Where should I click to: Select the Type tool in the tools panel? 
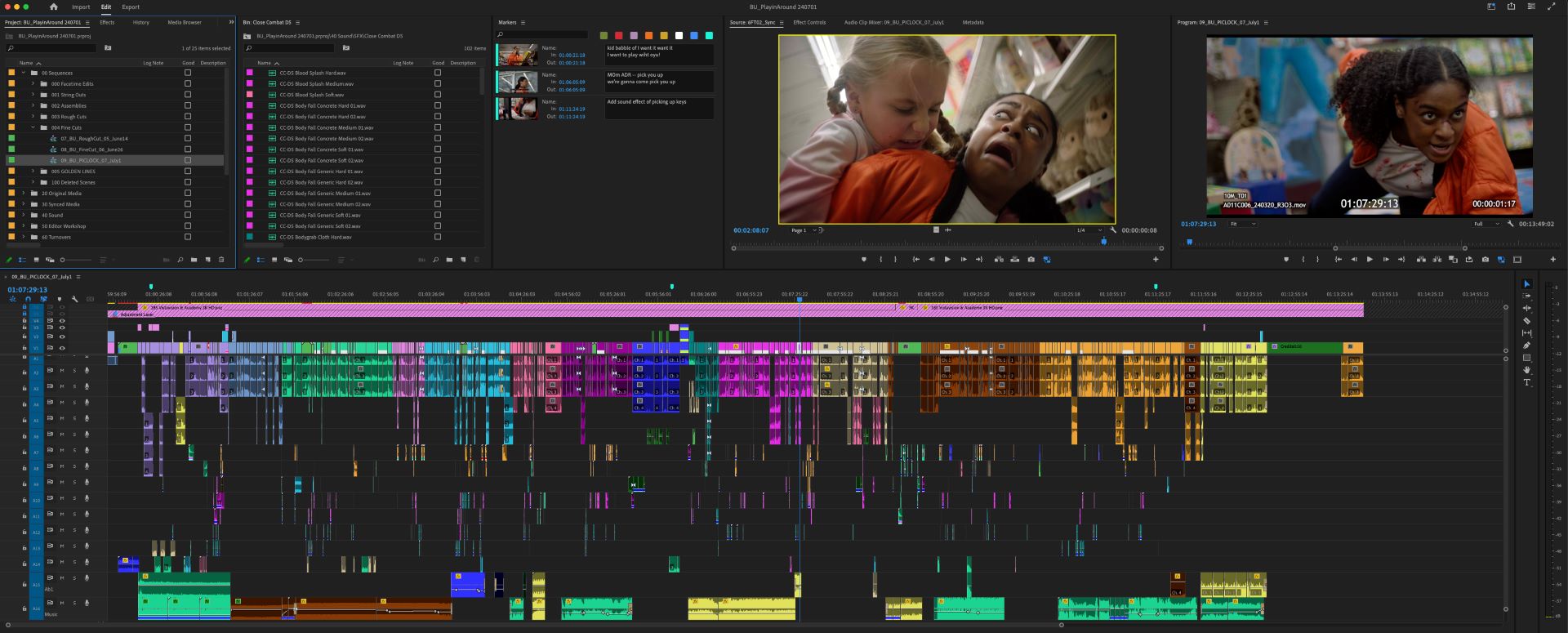point(1526,382)
